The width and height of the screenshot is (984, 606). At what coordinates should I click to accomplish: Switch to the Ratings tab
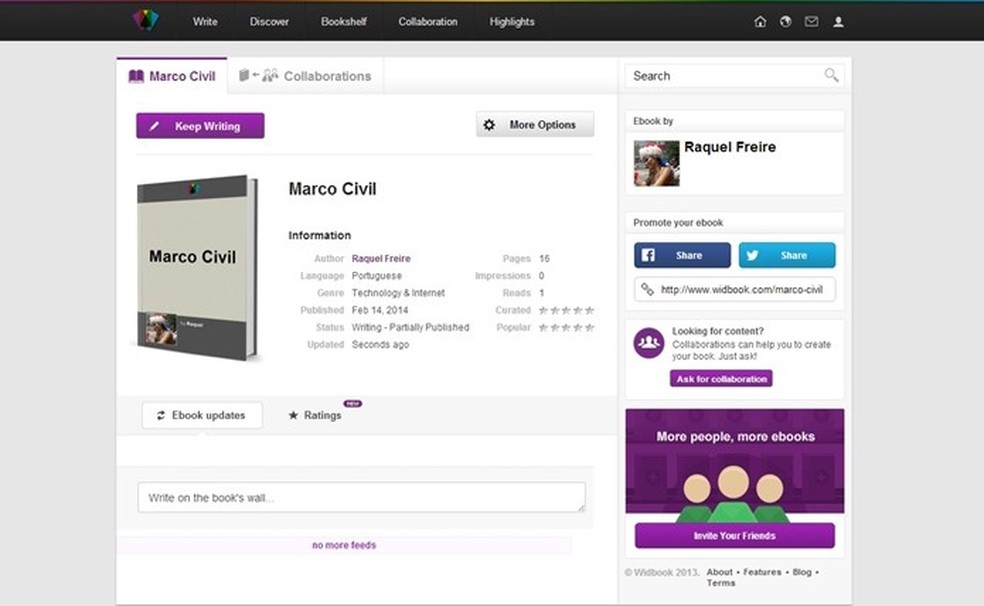pos(315,415)
